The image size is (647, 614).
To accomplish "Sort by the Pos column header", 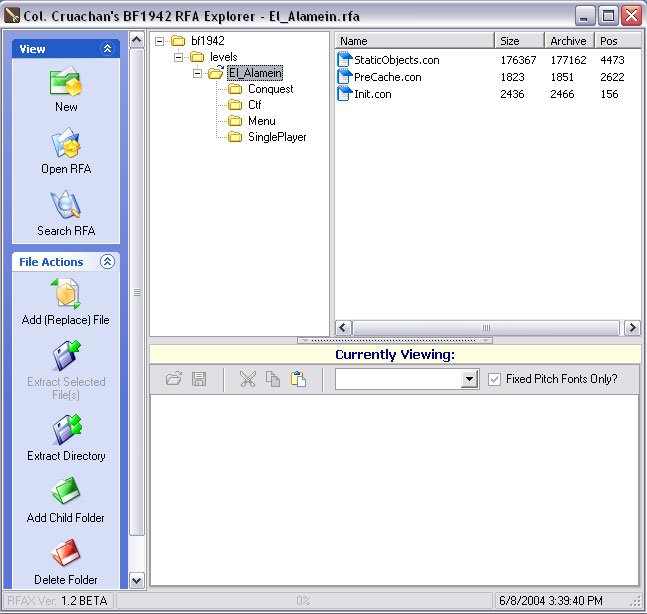I will click(618, 41).
